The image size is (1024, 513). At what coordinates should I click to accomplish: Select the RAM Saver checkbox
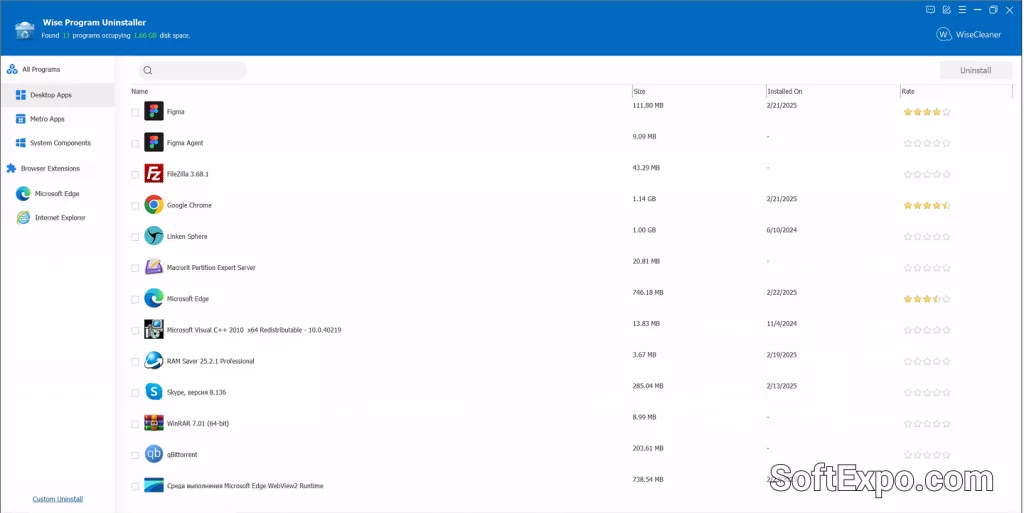coord(135,362)
